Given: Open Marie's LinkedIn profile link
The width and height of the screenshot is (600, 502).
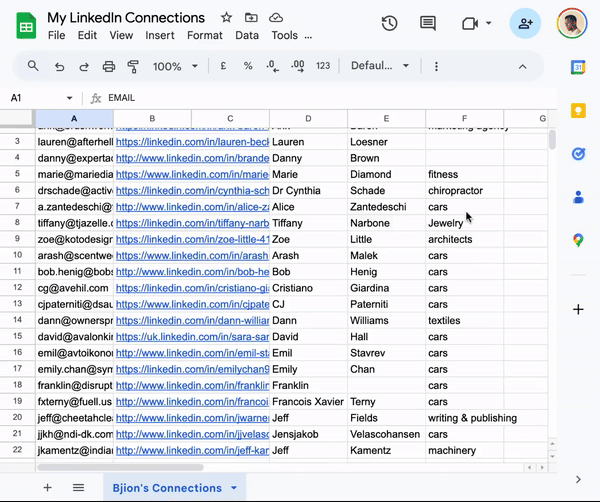Looking at the screenshot, I should click(x=192, y=174).
